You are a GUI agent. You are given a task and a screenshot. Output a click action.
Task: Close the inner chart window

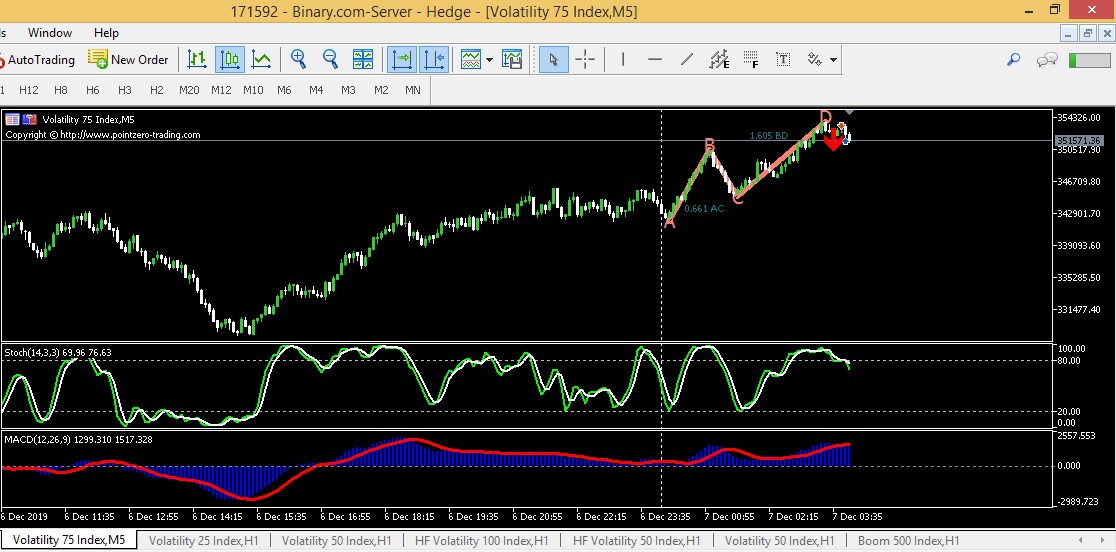[x=1106, y=33]
